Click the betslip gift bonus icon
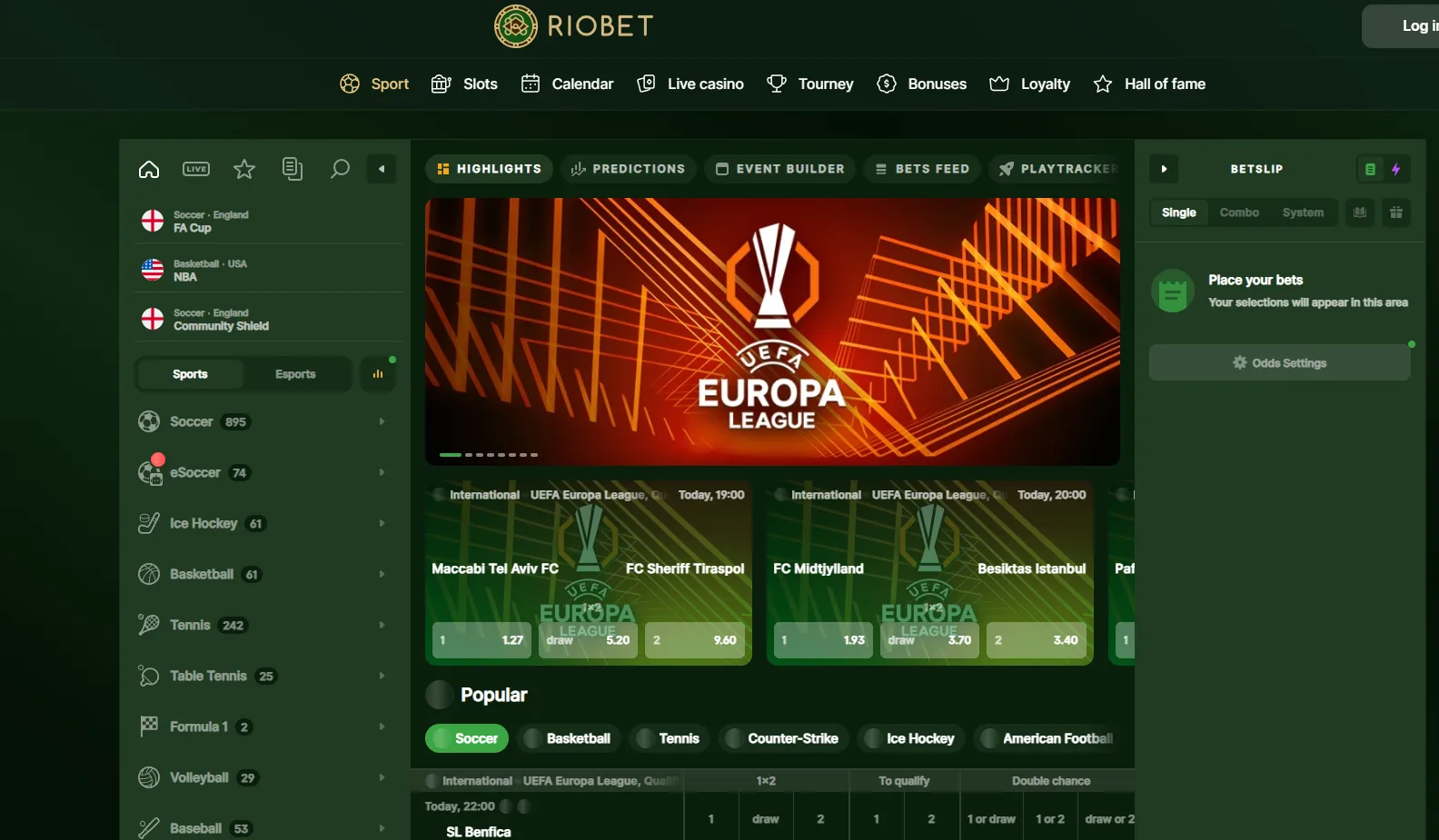The width and height of the screenshot is (1439, 840). point(1396,212)
